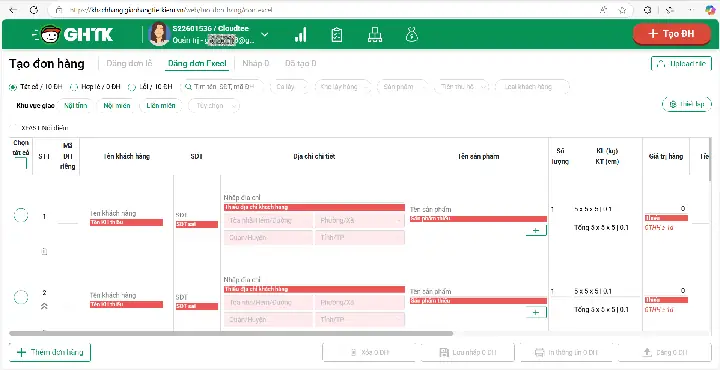Image resolution: width=720 pixels, height=370 pixels.
Task: Add product with plus button in order 1
Action: coord(536,230)
